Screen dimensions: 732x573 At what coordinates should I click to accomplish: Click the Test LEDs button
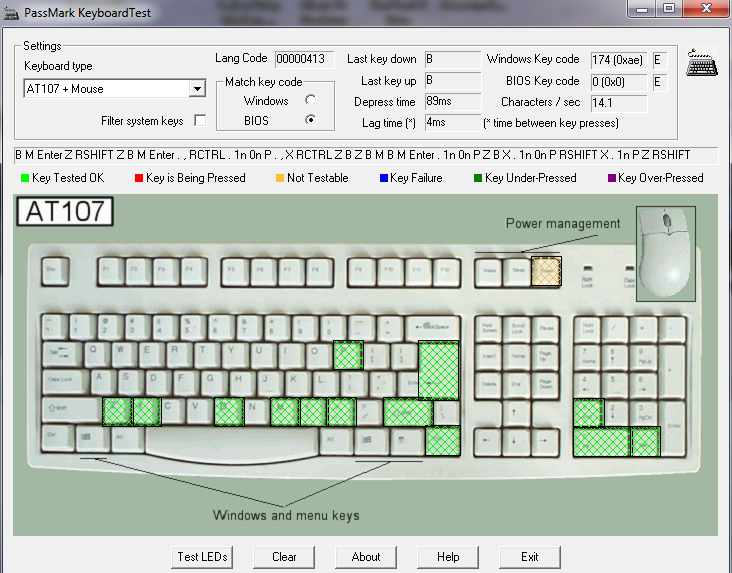[202, 557]
